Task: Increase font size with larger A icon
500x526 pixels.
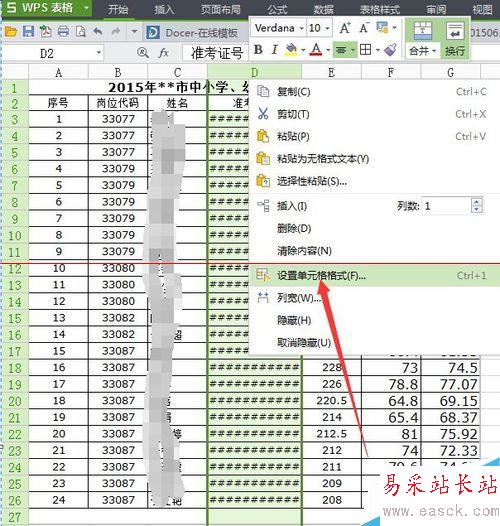Action: pyautogui.click(x=345, y=28)
